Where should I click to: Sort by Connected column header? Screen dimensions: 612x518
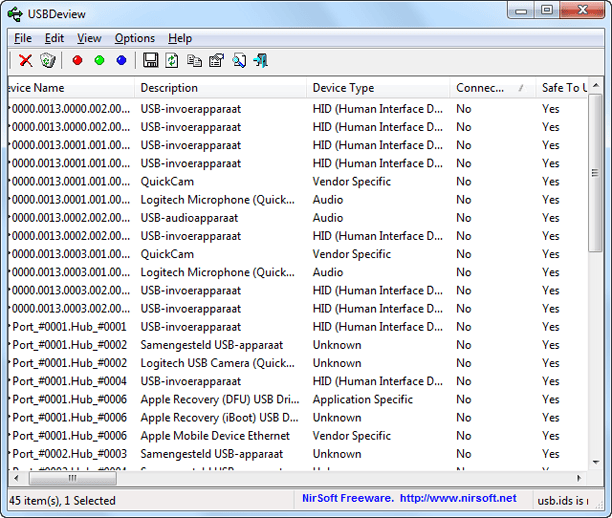[493, 88]
